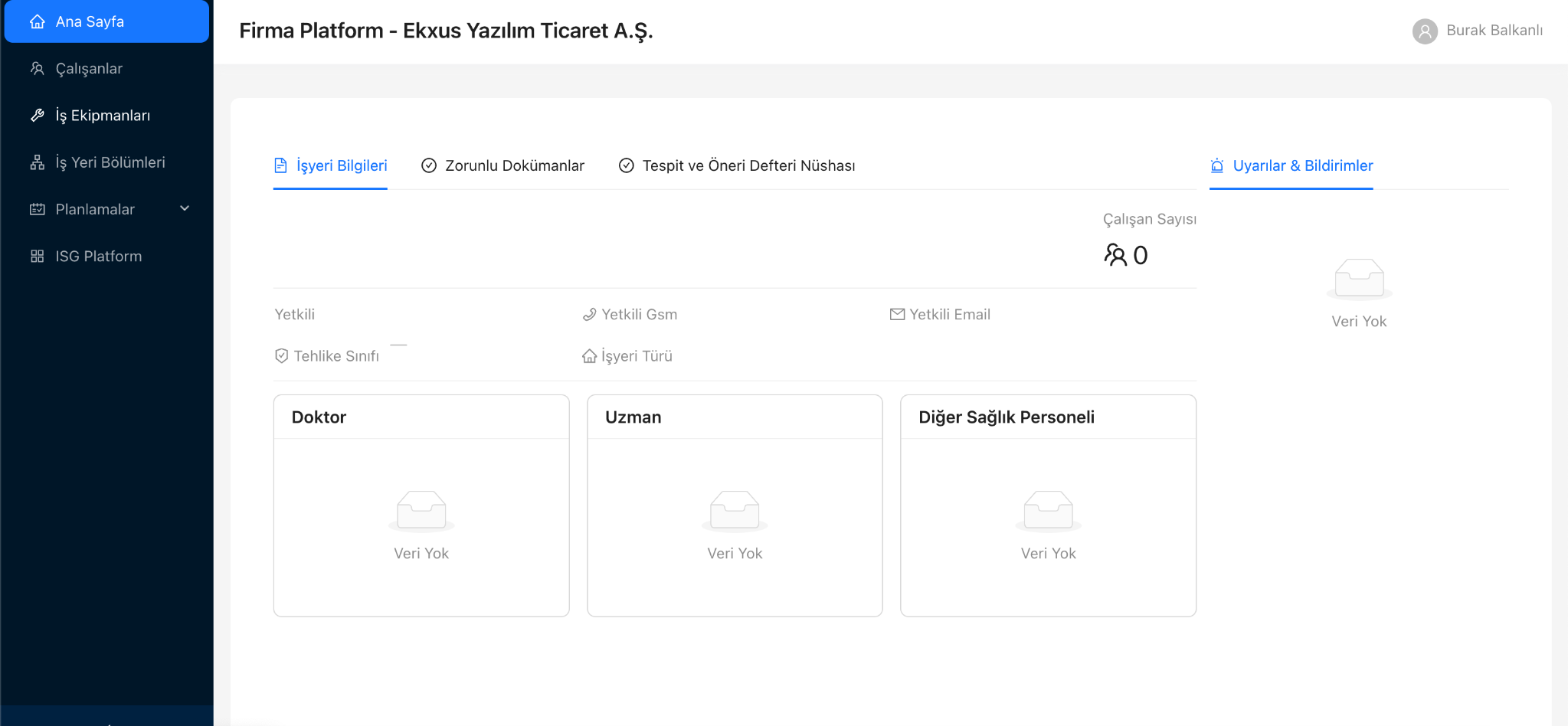1568x726 pixels.
Task: Click the Uyarılar & Bildirimler link
Action: click(1304, 165)
